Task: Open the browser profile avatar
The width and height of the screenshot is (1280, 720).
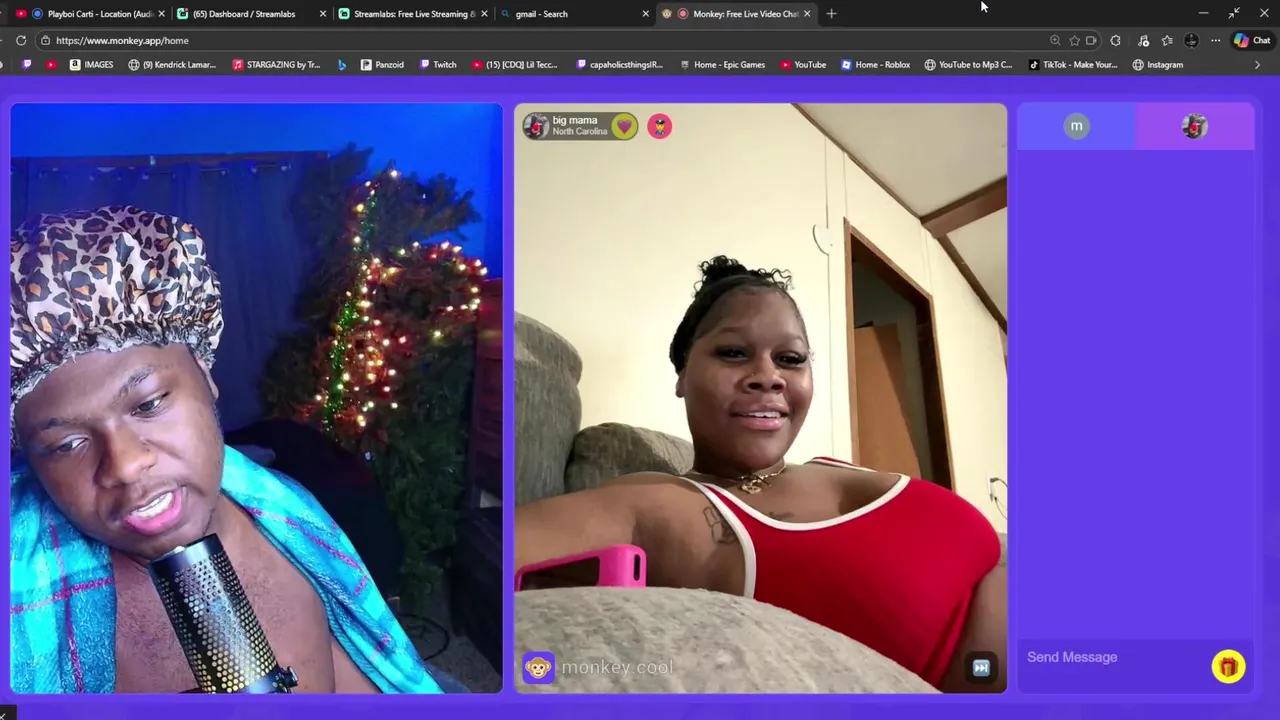Action: (x=1191, y=41)
